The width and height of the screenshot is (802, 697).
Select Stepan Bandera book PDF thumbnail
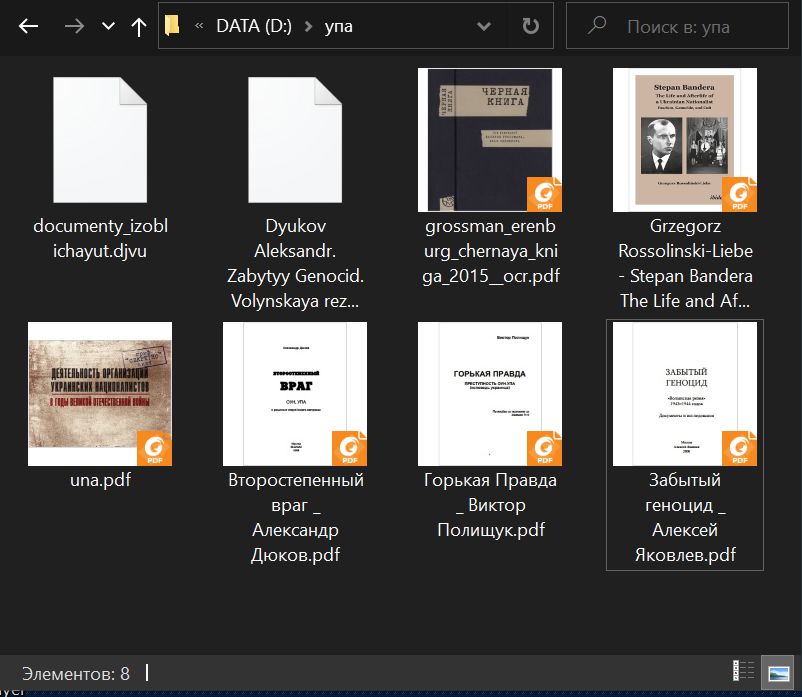pyautogui.click(x=685, y=140)
